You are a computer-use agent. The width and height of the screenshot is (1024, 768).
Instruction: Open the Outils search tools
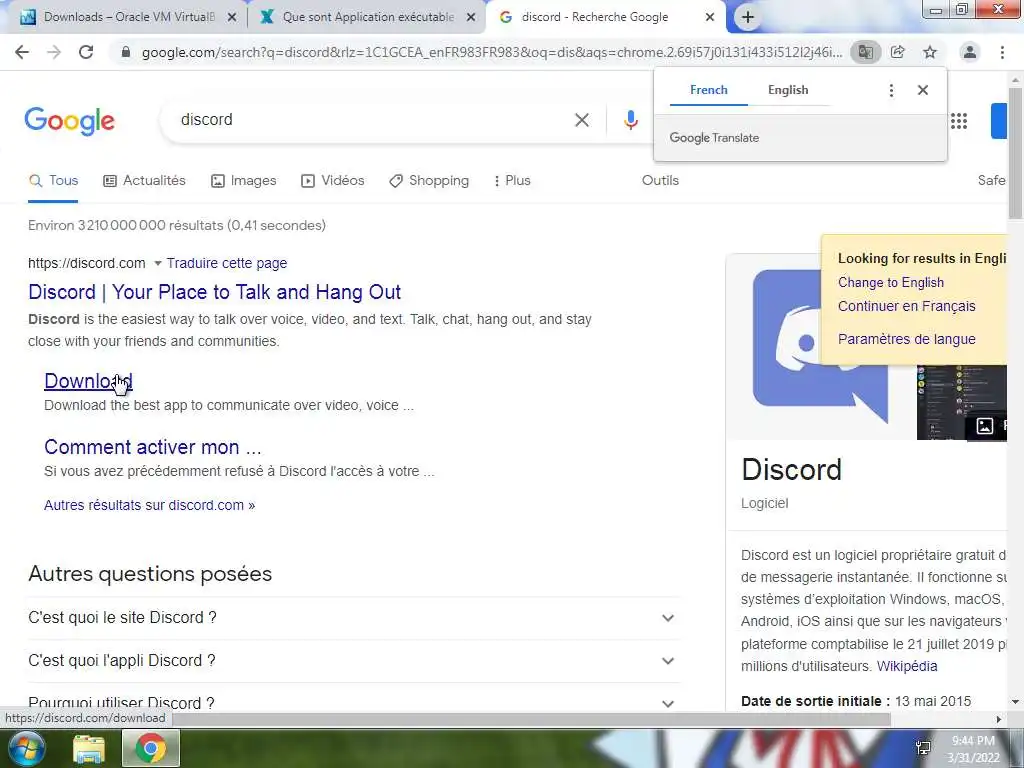pos(660,180)
